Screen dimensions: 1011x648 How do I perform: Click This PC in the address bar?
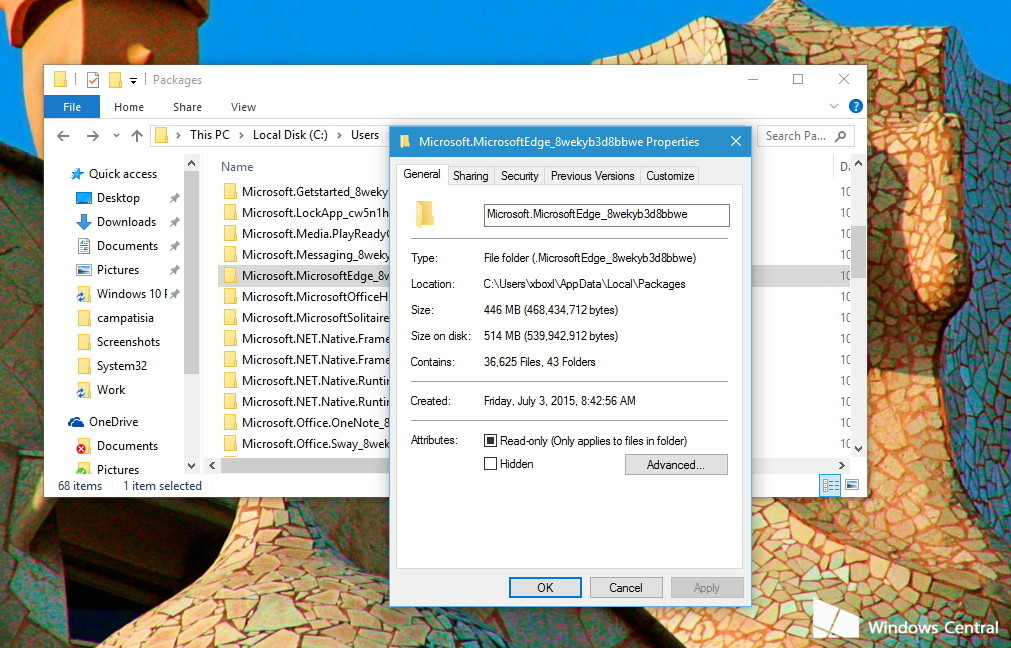point(210,135)
